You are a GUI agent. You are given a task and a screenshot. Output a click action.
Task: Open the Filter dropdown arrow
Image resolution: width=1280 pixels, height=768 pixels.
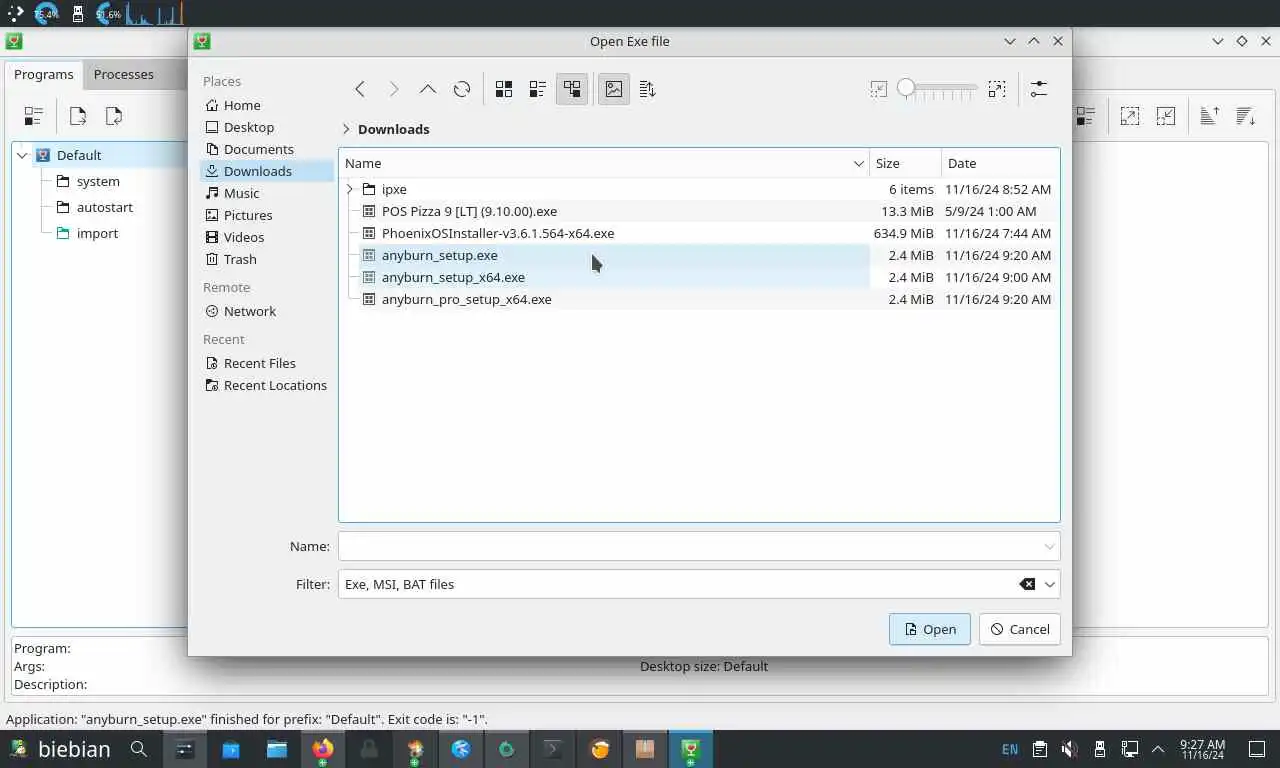tap(1050, 584)
